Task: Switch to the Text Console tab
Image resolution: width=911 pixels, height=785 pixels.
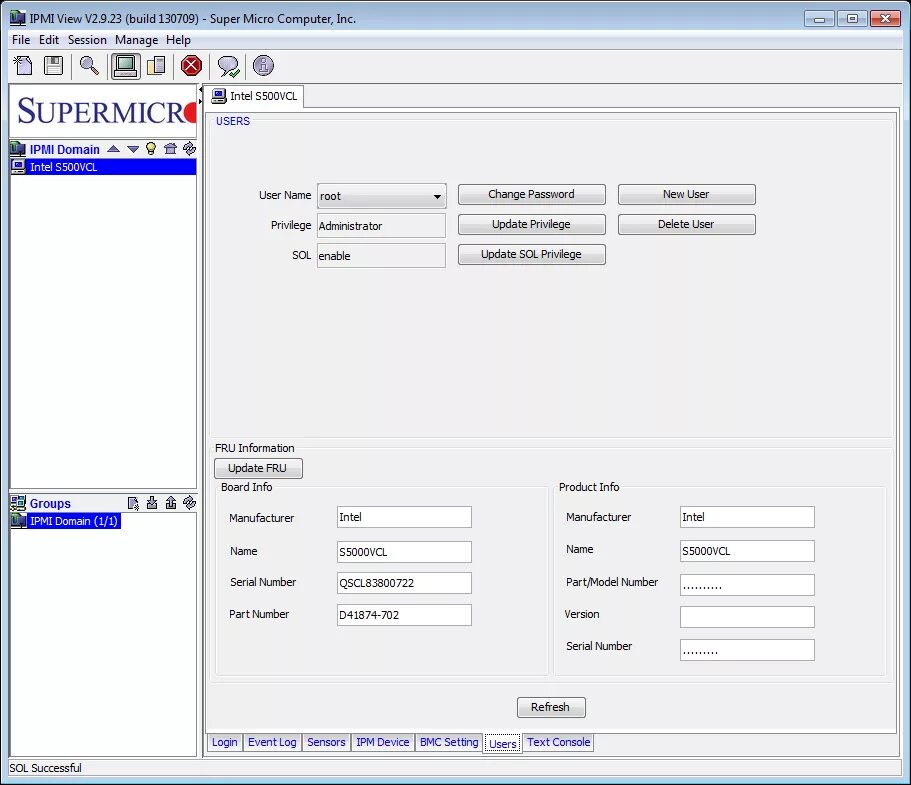Action: (558, 742)
